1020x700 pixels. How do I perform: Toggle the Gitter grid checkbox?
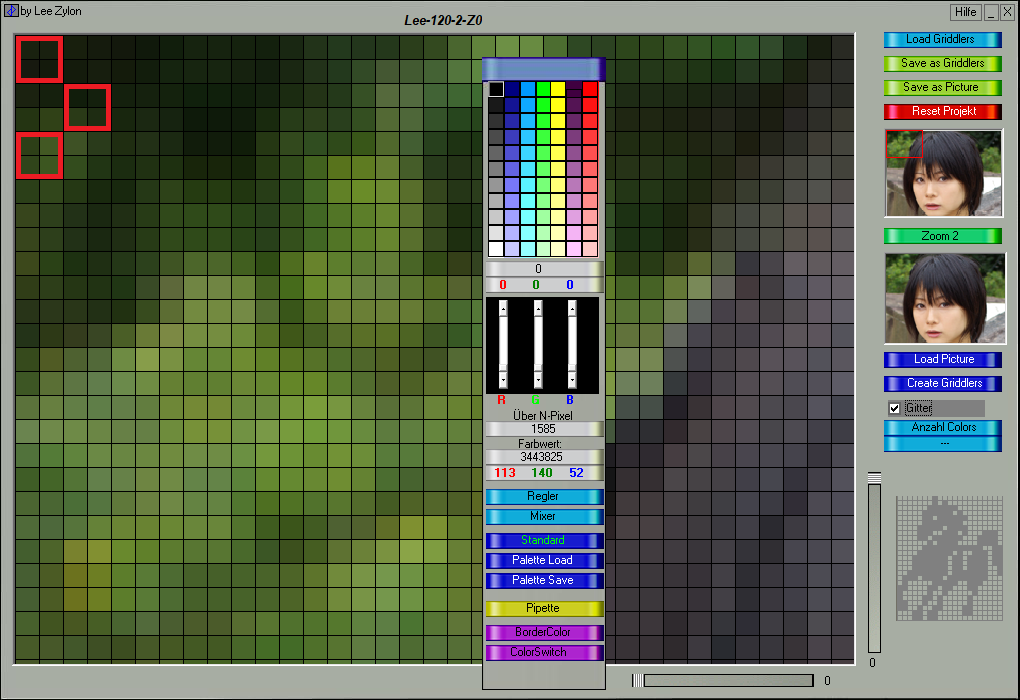click(895, 408)
